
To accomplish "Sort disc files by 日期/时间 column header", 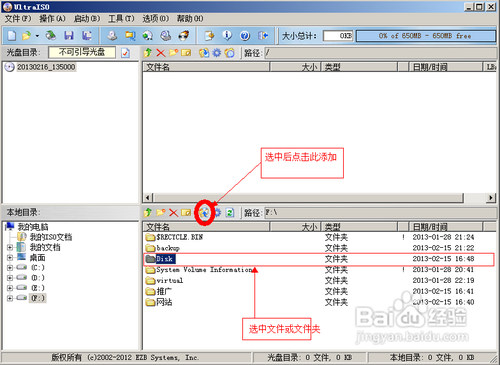I will (x=446, y=67).
